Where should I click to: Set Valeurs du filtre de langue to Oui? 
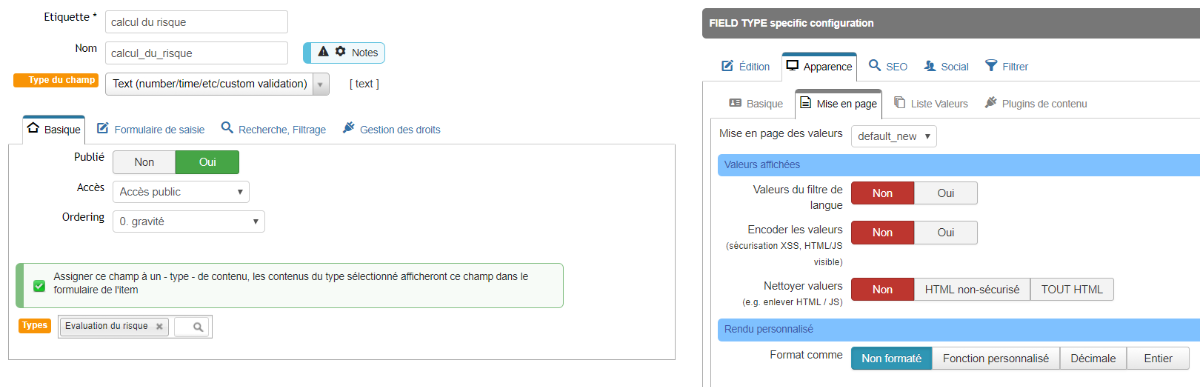point(945,193)
